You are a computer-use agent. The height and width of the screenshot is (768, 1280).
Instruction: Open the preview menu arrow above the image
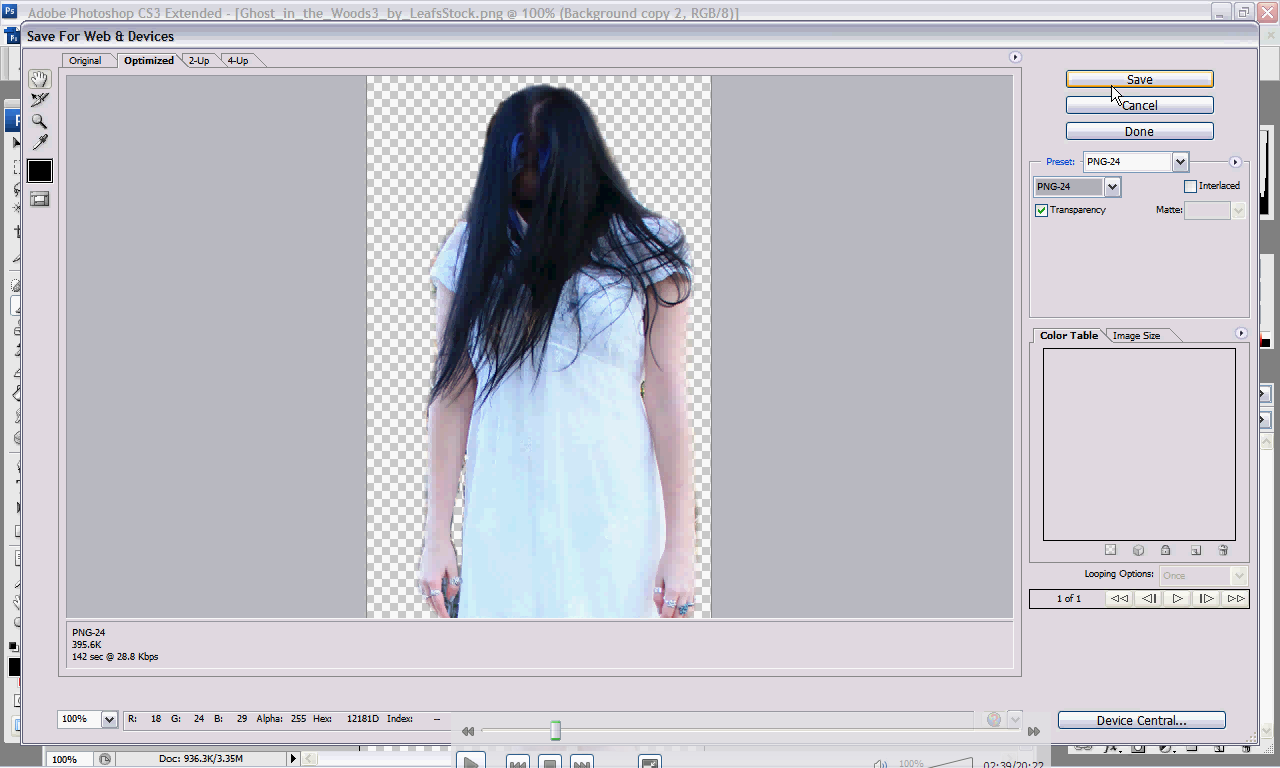coord(1015,57)
